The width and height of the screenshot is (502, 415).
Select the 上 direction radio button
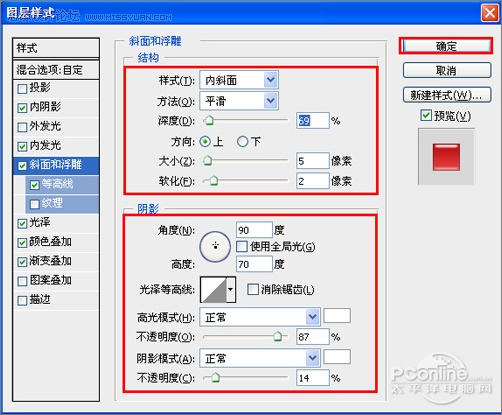pos(205,142)
